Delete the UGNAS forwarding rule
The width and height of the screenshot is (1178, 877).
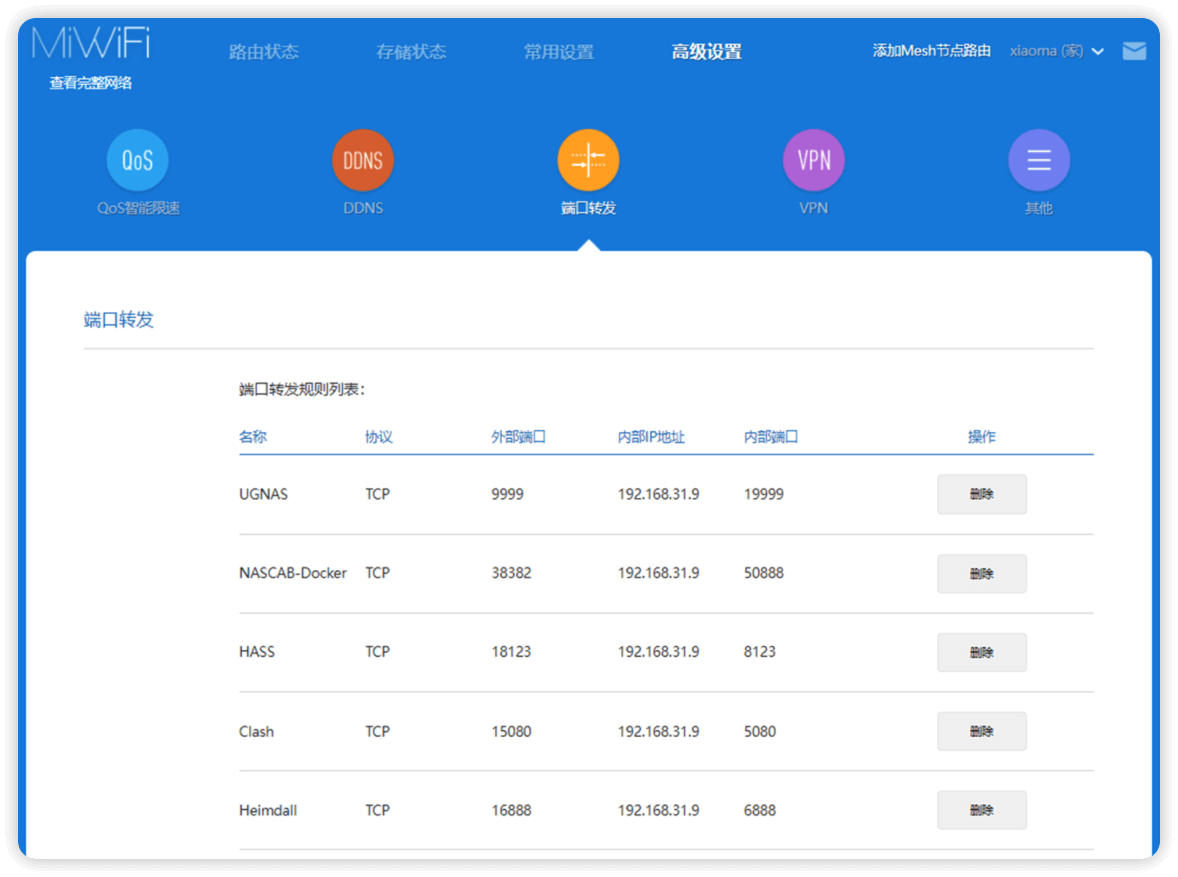(981, 494)
